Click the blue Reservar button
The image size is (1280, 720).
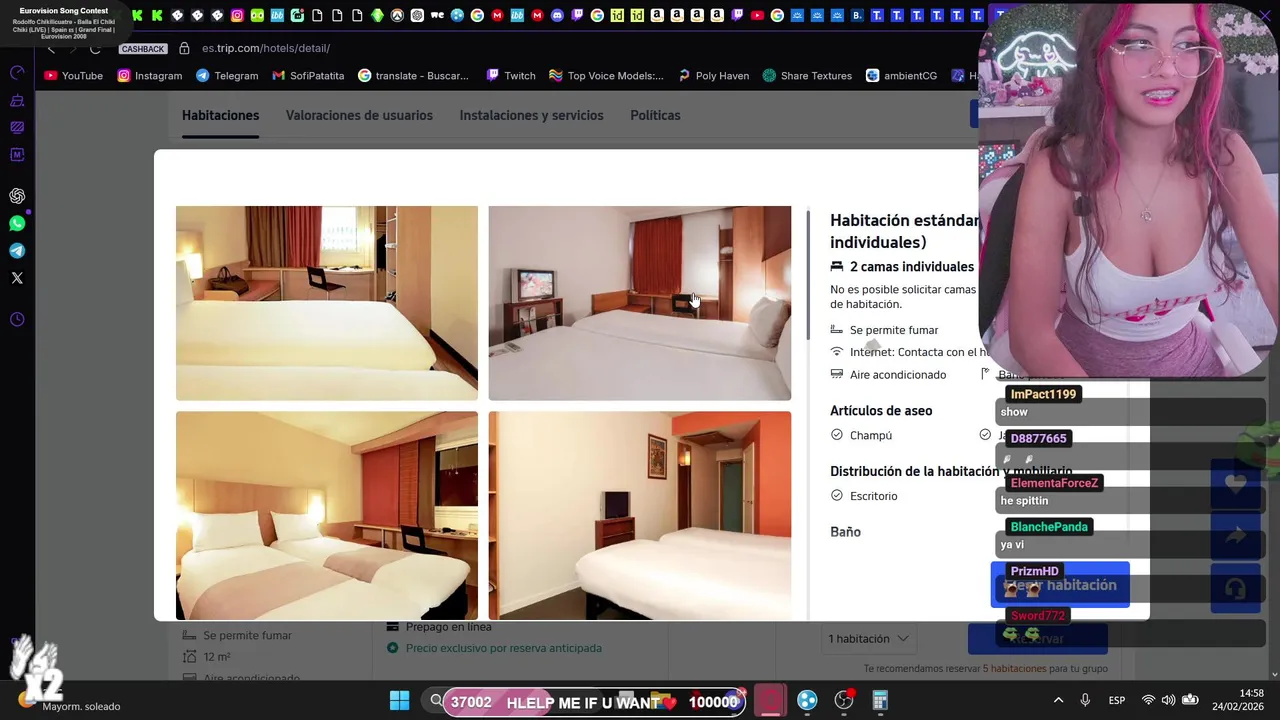tap(1037, 638)
